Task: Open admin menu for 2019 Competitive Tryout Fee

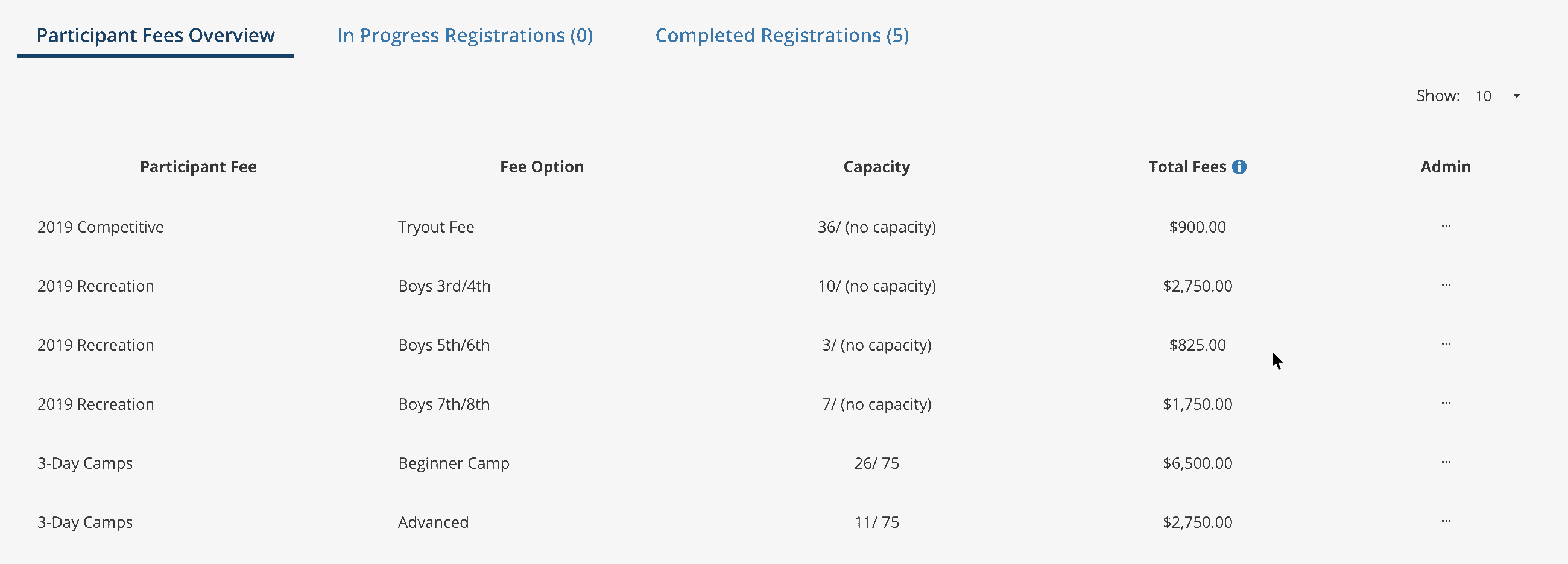Action: tap(1446, 226)
